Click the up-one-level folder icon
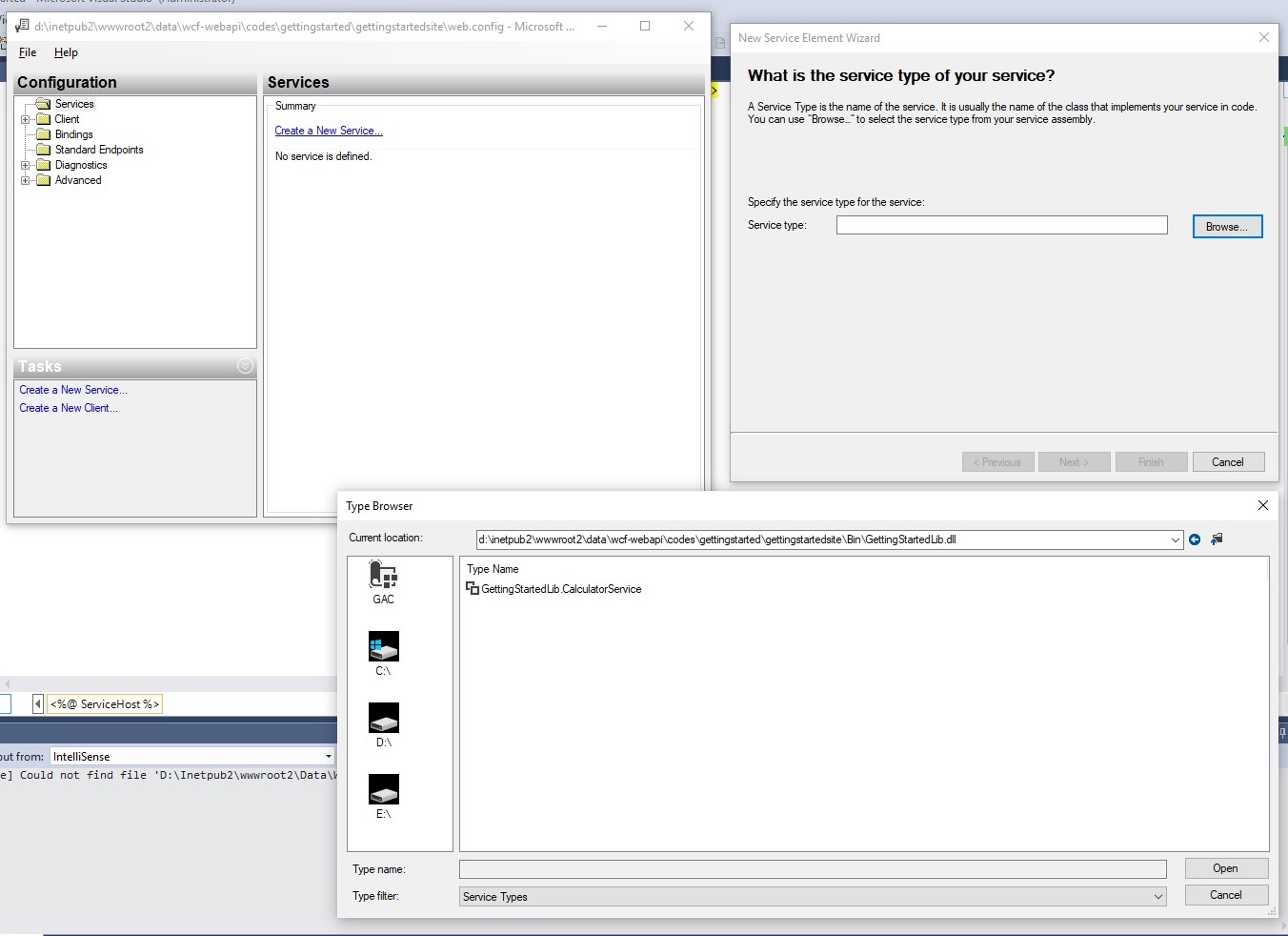Viewport: 1288px width, 936px height. coord(1217,539)
